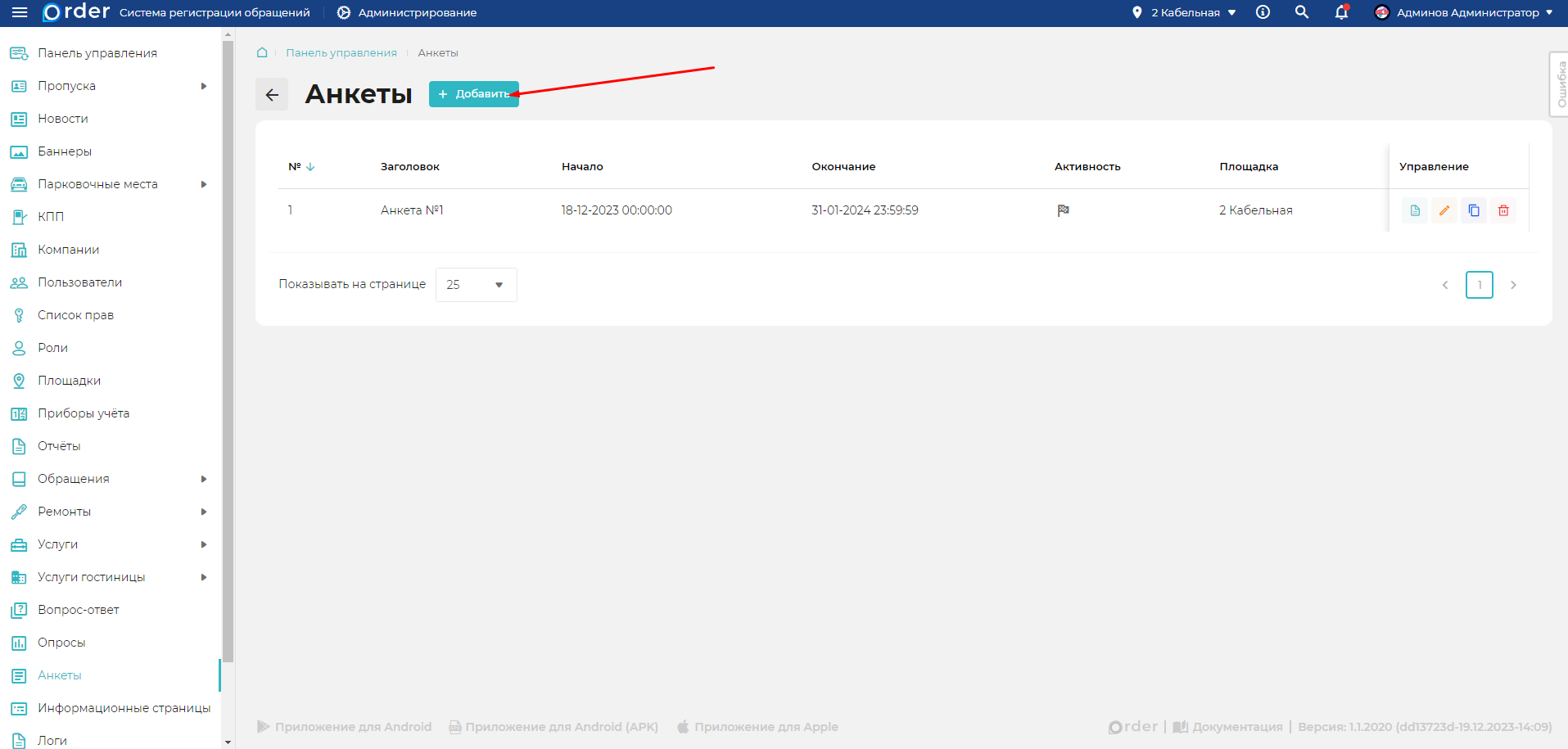Open the rows per page dropdown
1568x749 pixels.
pyautogui.click(x=476, y=285)
